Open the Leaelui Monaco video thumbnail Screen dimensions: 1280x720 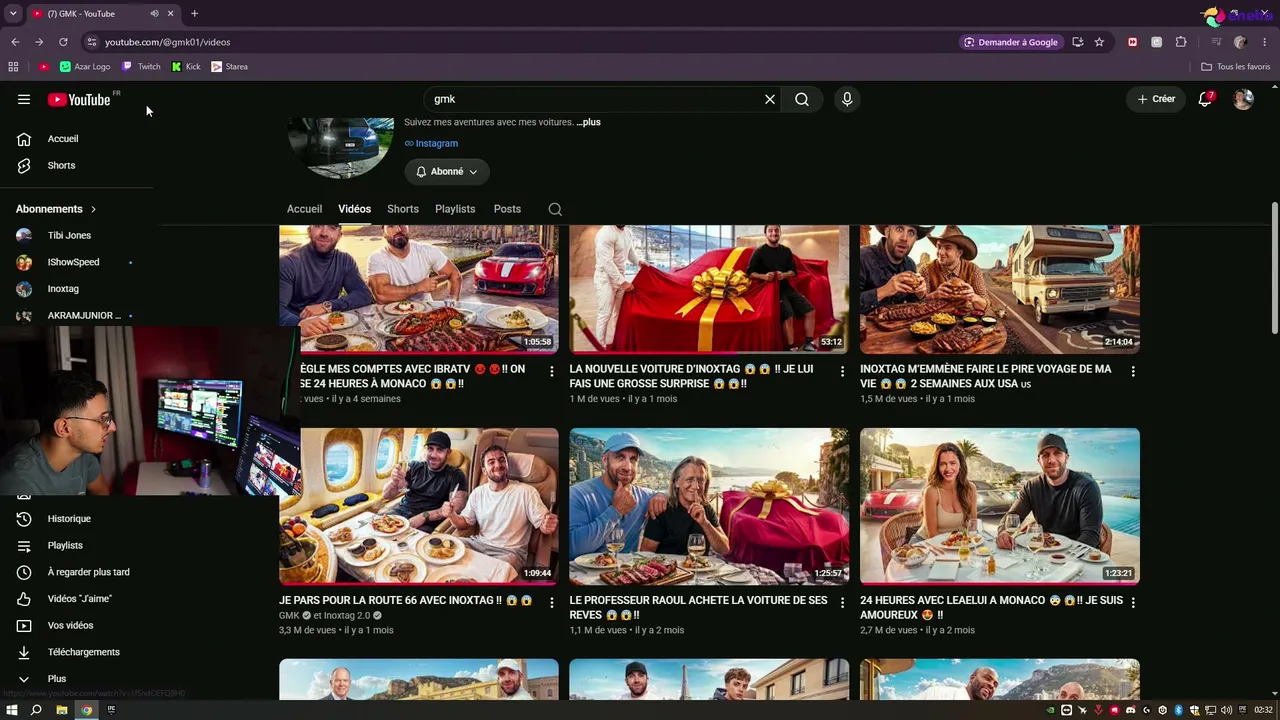(x=1000, y=506)
